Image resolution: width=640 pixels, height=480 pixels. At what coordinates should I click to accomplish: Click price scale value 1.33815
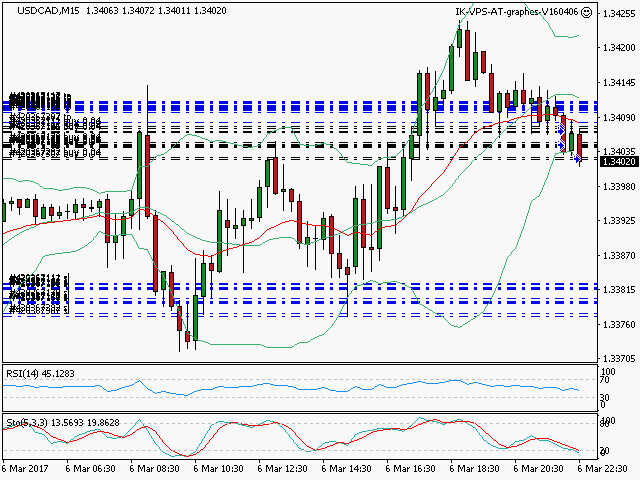[619, 290]
